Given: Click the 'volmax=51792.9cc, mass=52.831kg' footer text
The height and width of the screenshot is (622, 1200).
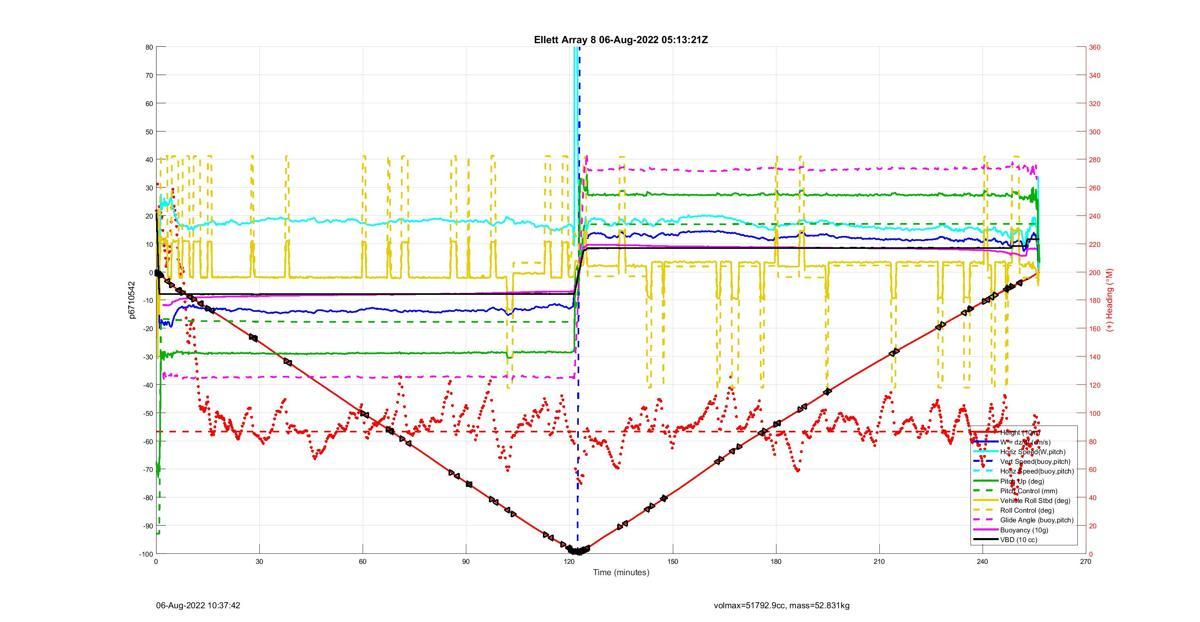Looking at the screenshot, I should click(x=782, y=605).
